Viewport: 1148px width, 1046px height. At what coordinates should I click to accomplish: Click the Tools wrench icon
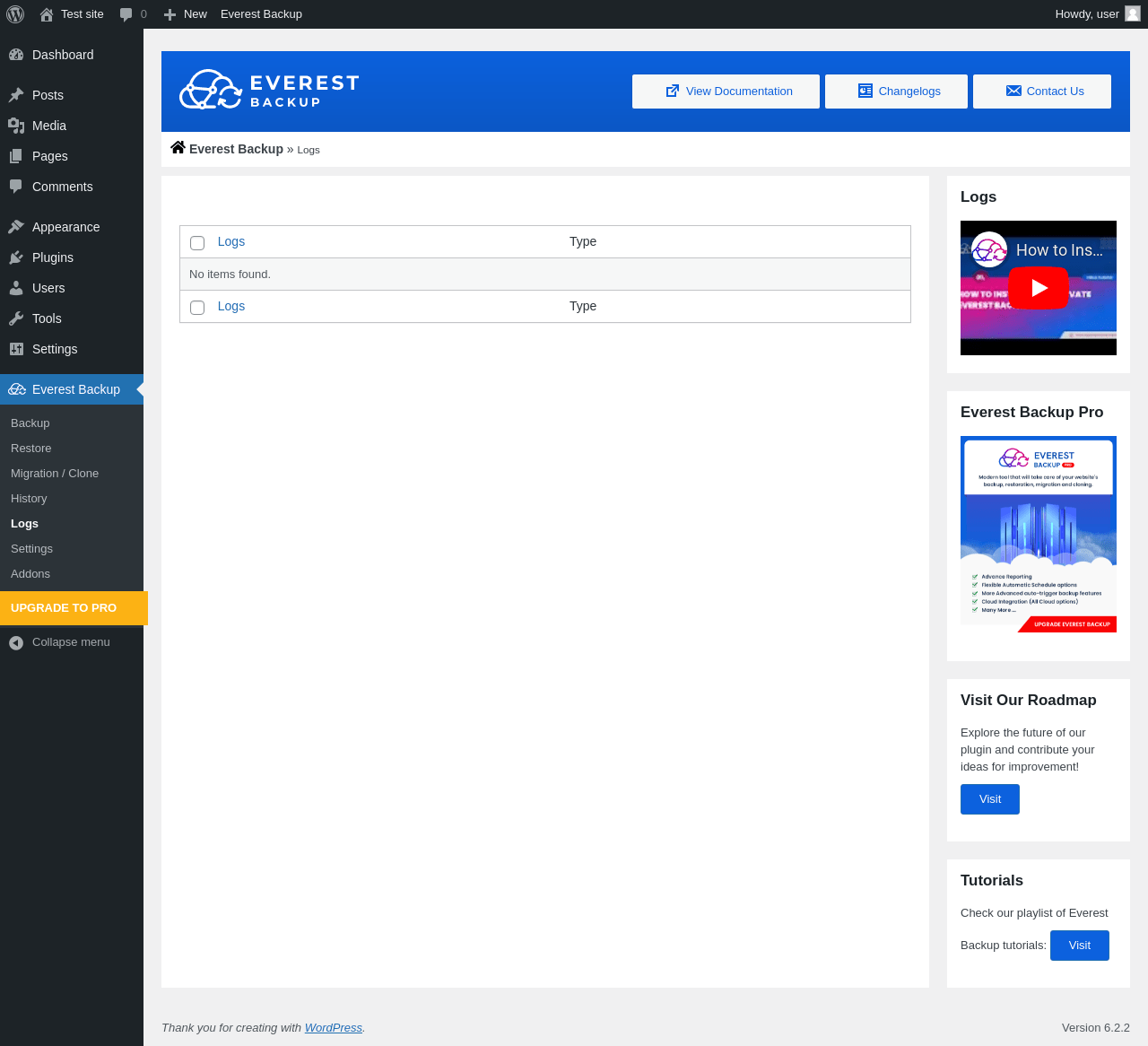16,318
